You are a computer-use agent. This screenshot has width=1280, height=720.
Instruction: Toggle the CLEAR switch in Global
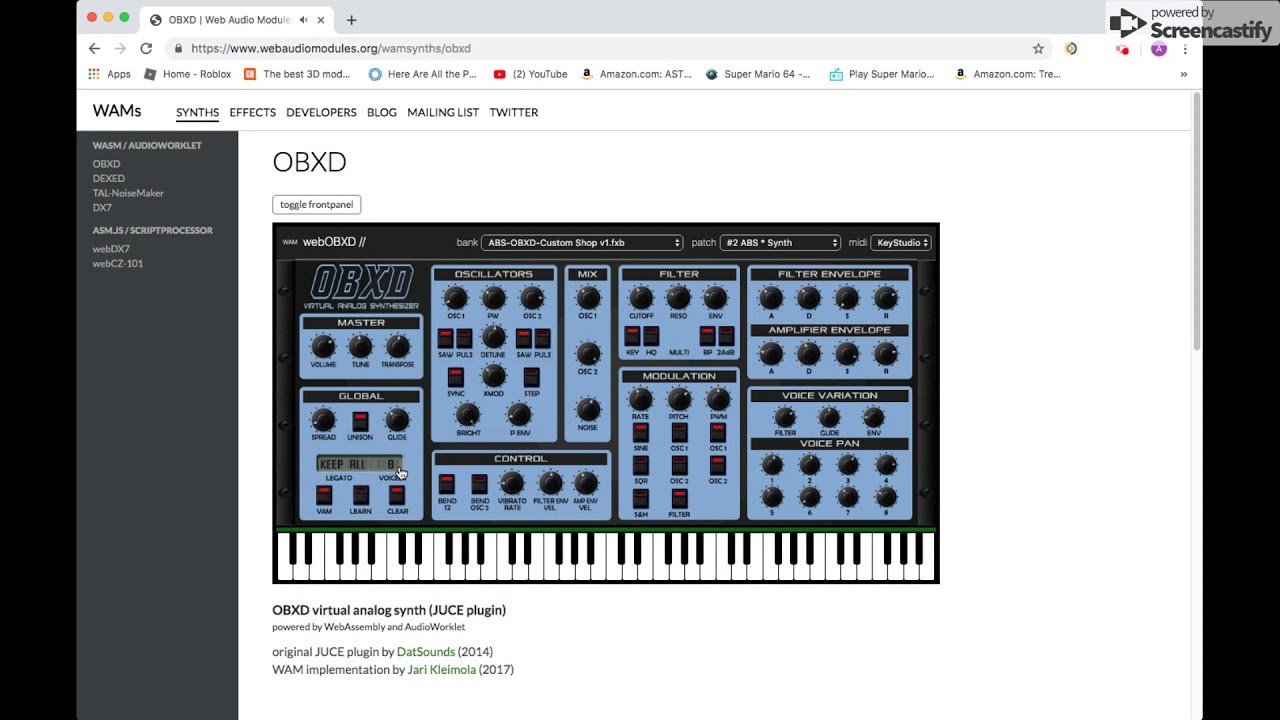397,495
